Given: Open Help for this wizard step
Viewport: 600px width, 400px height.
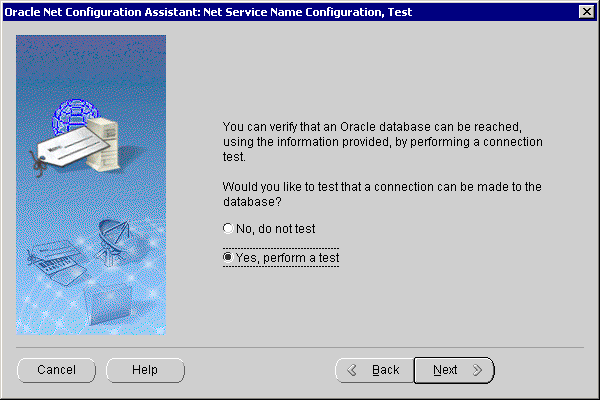Looking at the screenshot, I should 145,370.
